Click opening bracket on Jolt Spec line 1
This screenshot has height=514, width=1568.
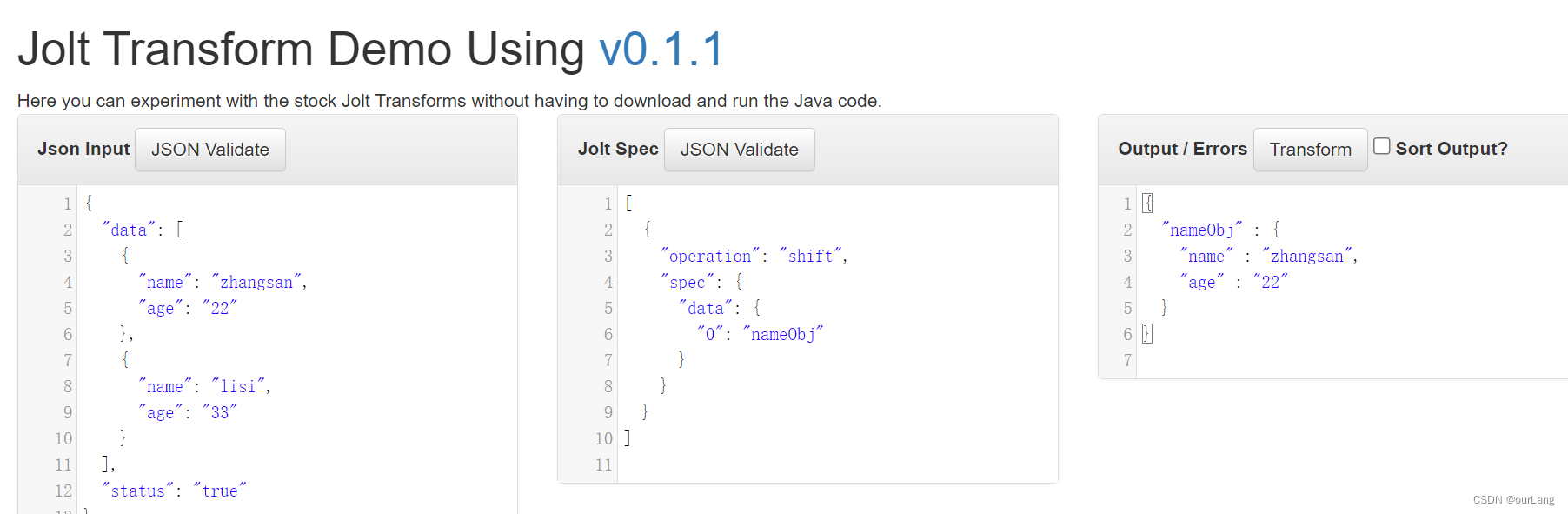(628, 204)
